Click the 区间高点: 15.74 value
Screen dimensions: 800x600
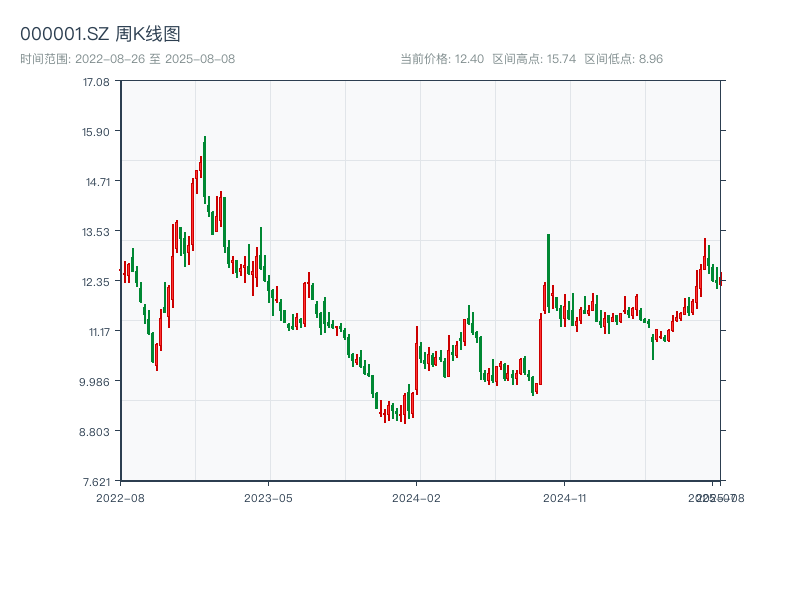(x=534, y=59)
